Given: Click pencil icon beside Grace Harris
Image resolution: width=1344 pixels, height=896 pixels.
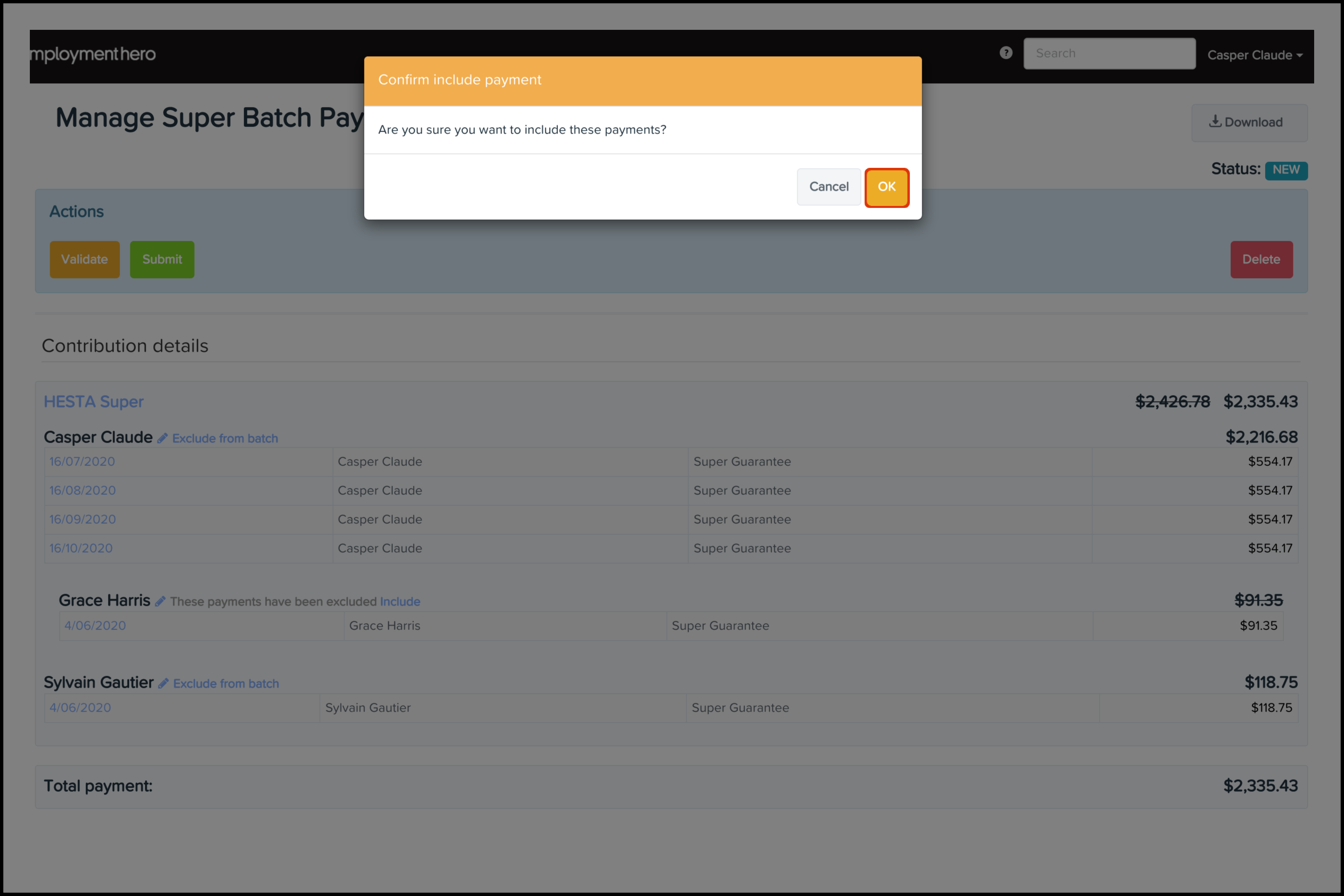Looking at the screenshot, I should [x=160, y=601].
